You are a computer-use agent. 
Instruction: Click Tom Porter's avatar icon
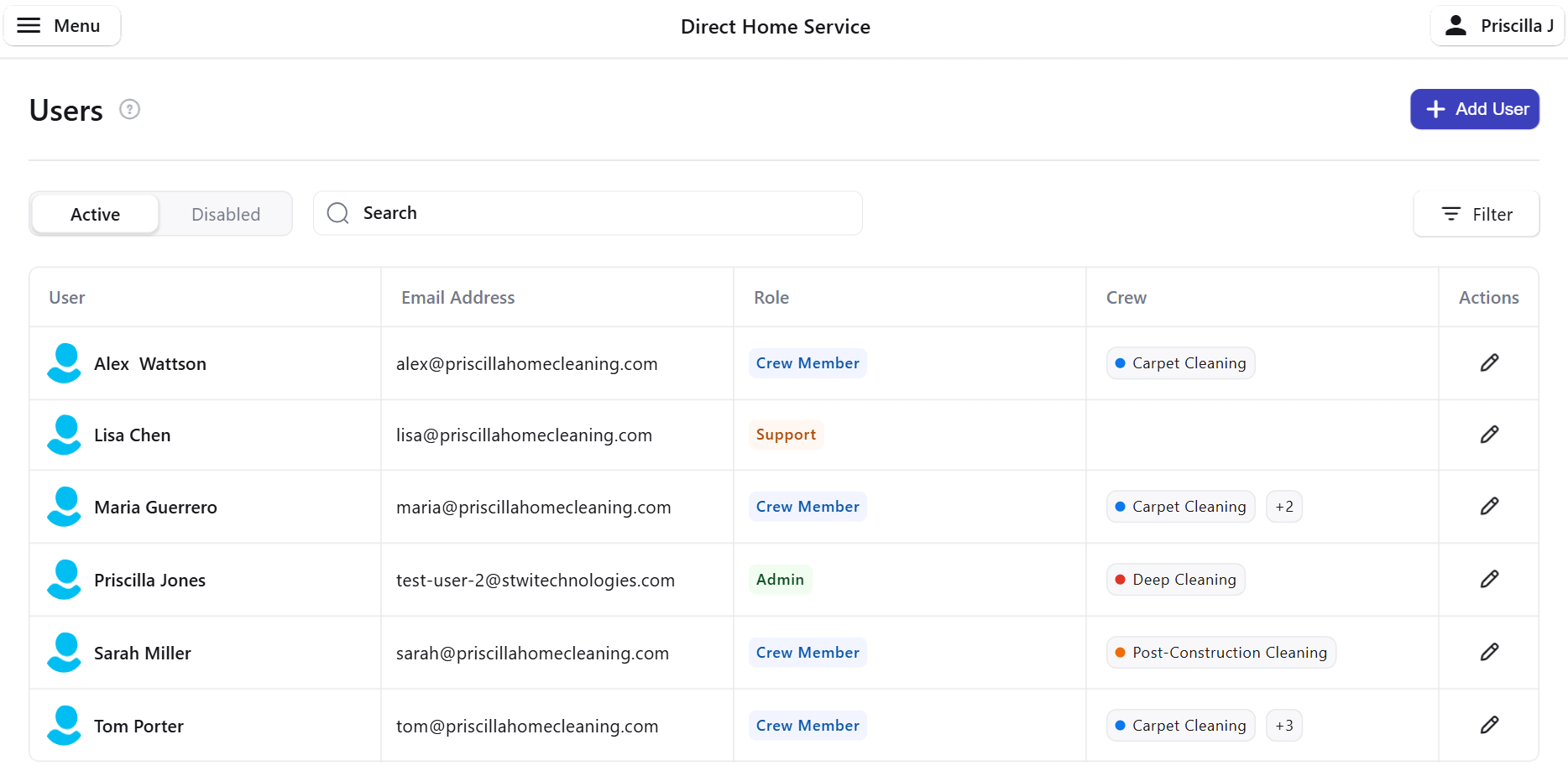pos(64,726)
